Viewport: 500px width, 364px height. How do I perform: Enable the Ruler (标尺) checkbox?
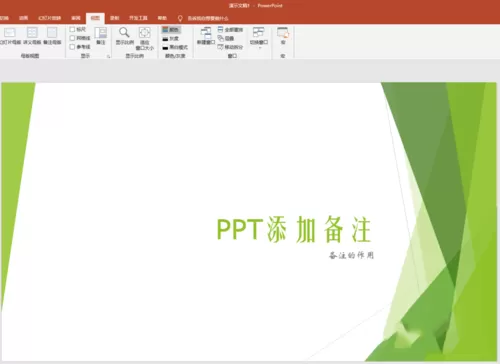pyautogui.click(x=72, y=29)
